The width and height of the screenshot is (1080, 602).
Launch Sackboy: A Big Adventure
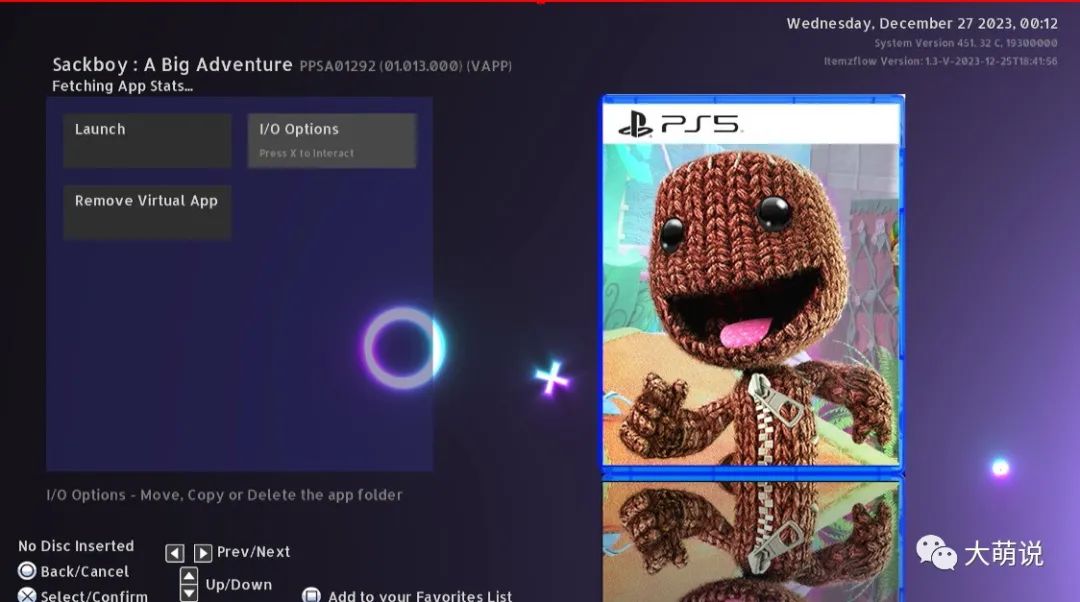147,141
